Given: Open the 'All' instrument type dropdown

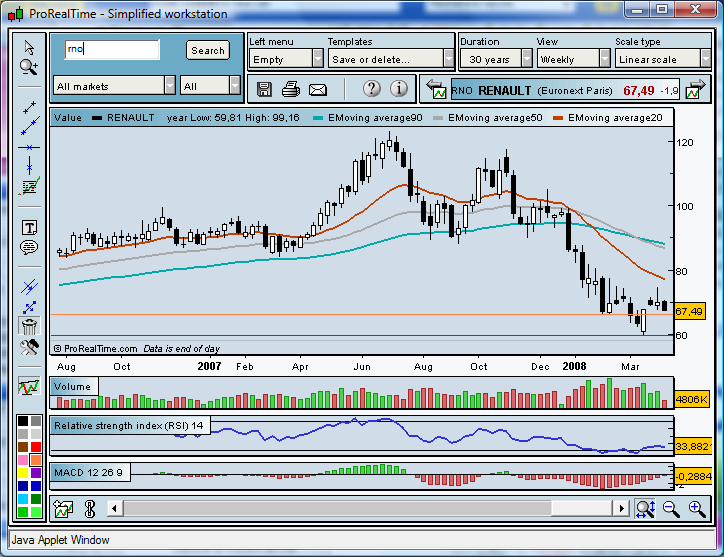Looking at the screenshot, I should coord(210,86).
